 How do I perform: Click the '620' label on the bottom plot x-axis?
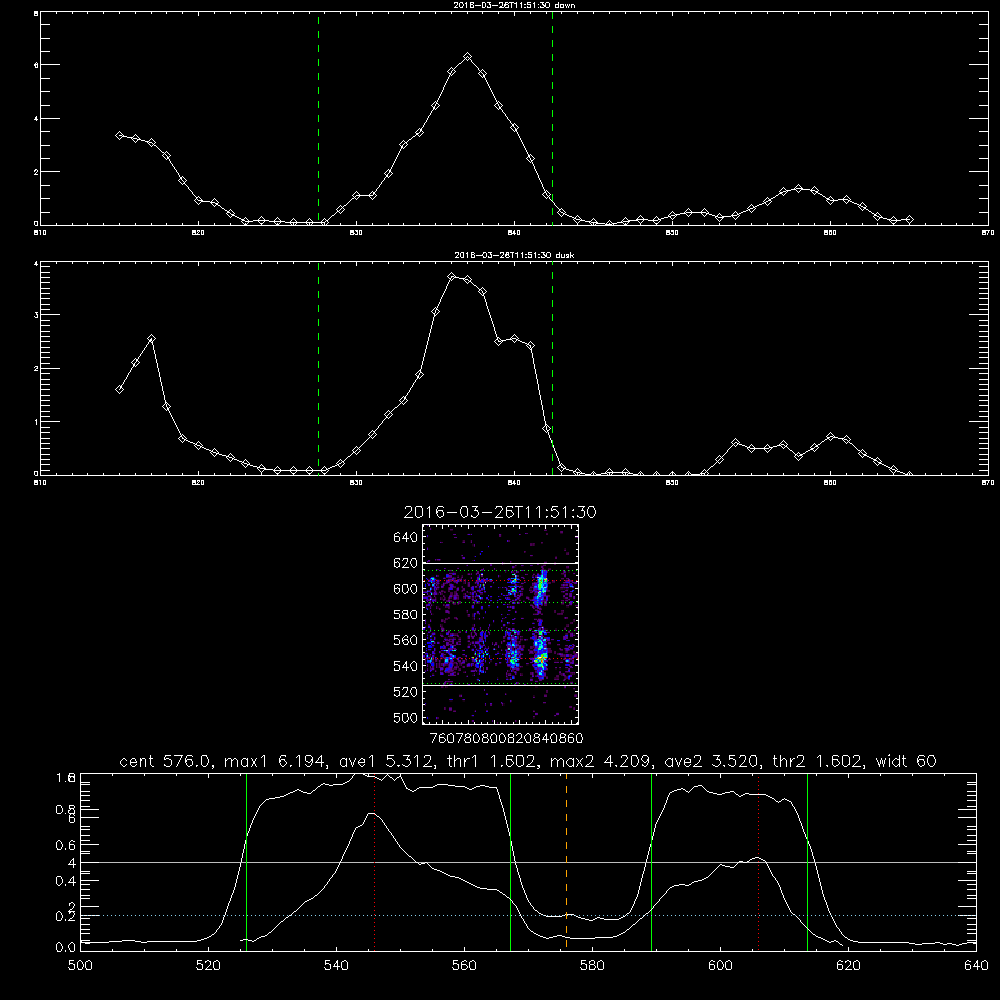point(848,966)
